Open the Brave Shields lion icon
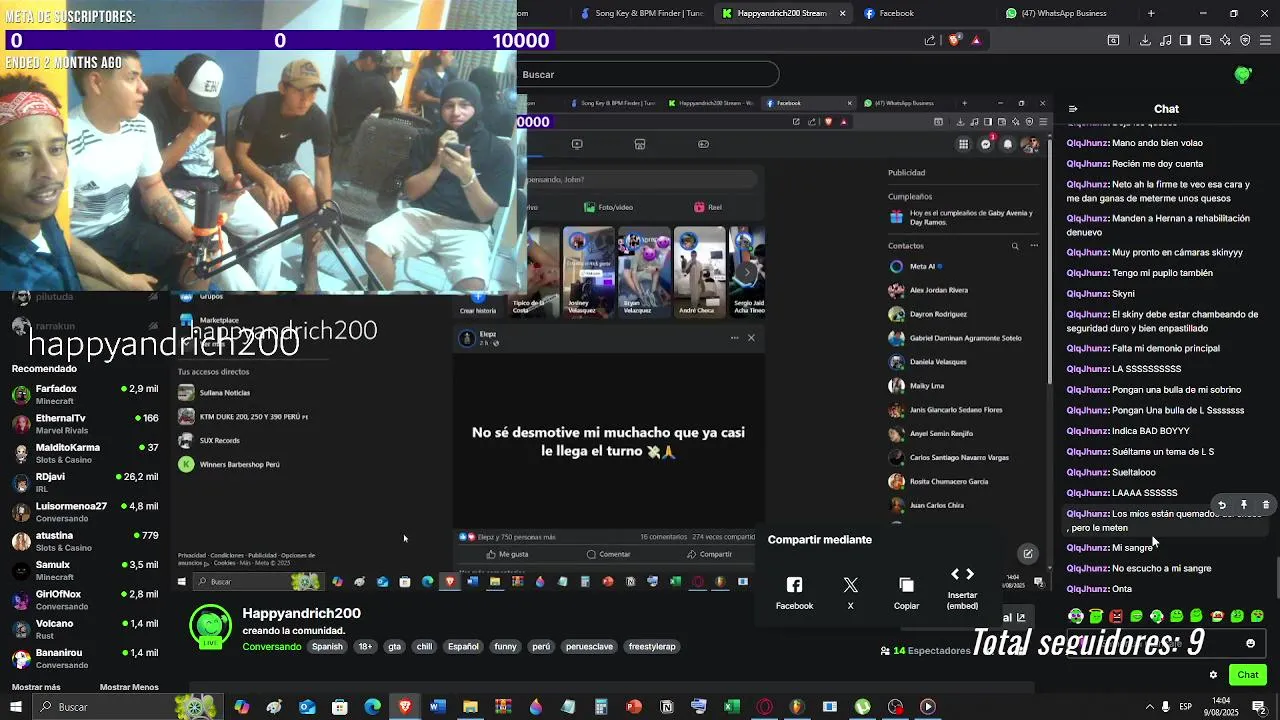Screen dimensions: 1280x720 point(954,40)
